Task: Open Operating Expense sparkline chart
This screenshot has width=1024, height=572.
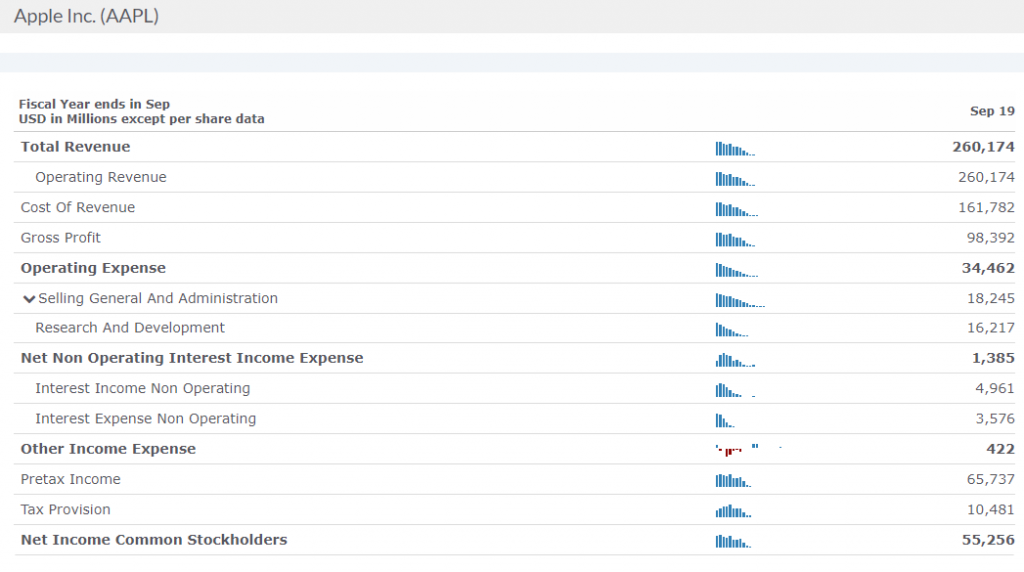Action: [x=737, y=270]
